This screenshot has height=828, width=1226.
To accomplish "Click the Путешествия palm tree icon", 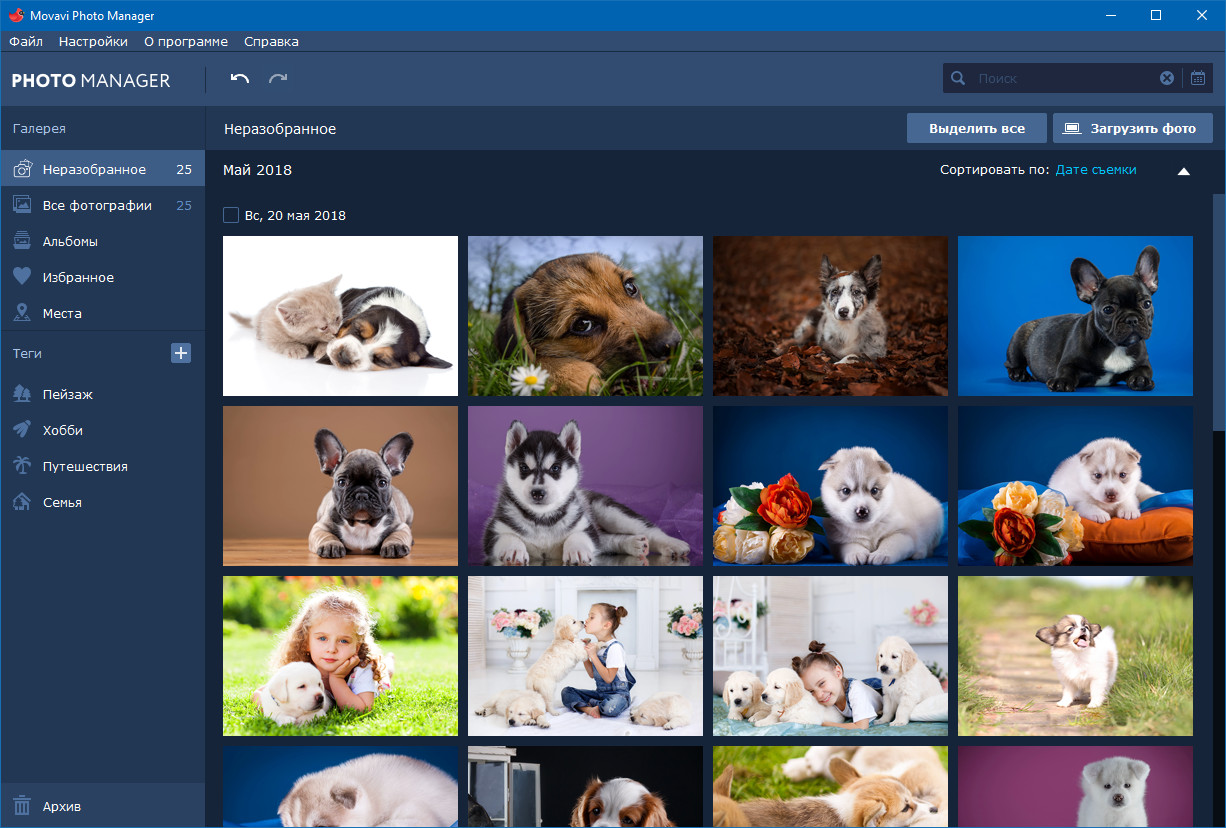I will (22, 466).
